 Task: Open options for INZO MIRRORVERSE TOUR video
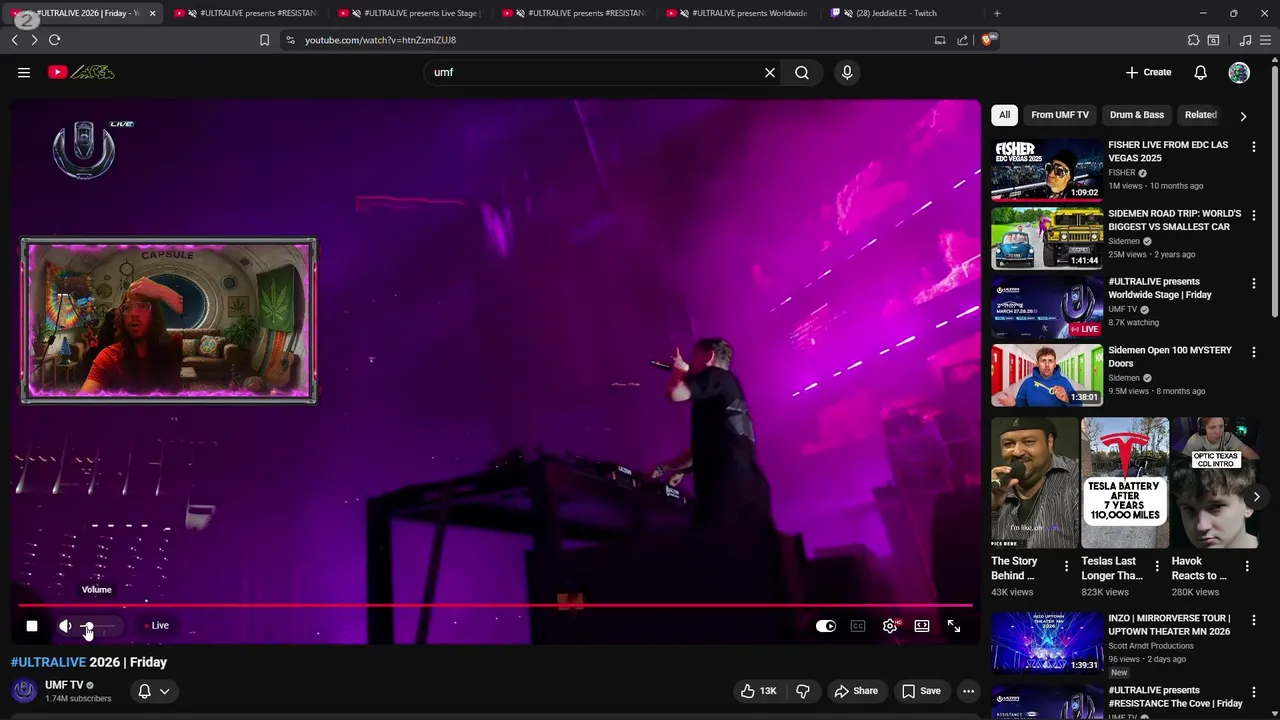pos(1253,620)
